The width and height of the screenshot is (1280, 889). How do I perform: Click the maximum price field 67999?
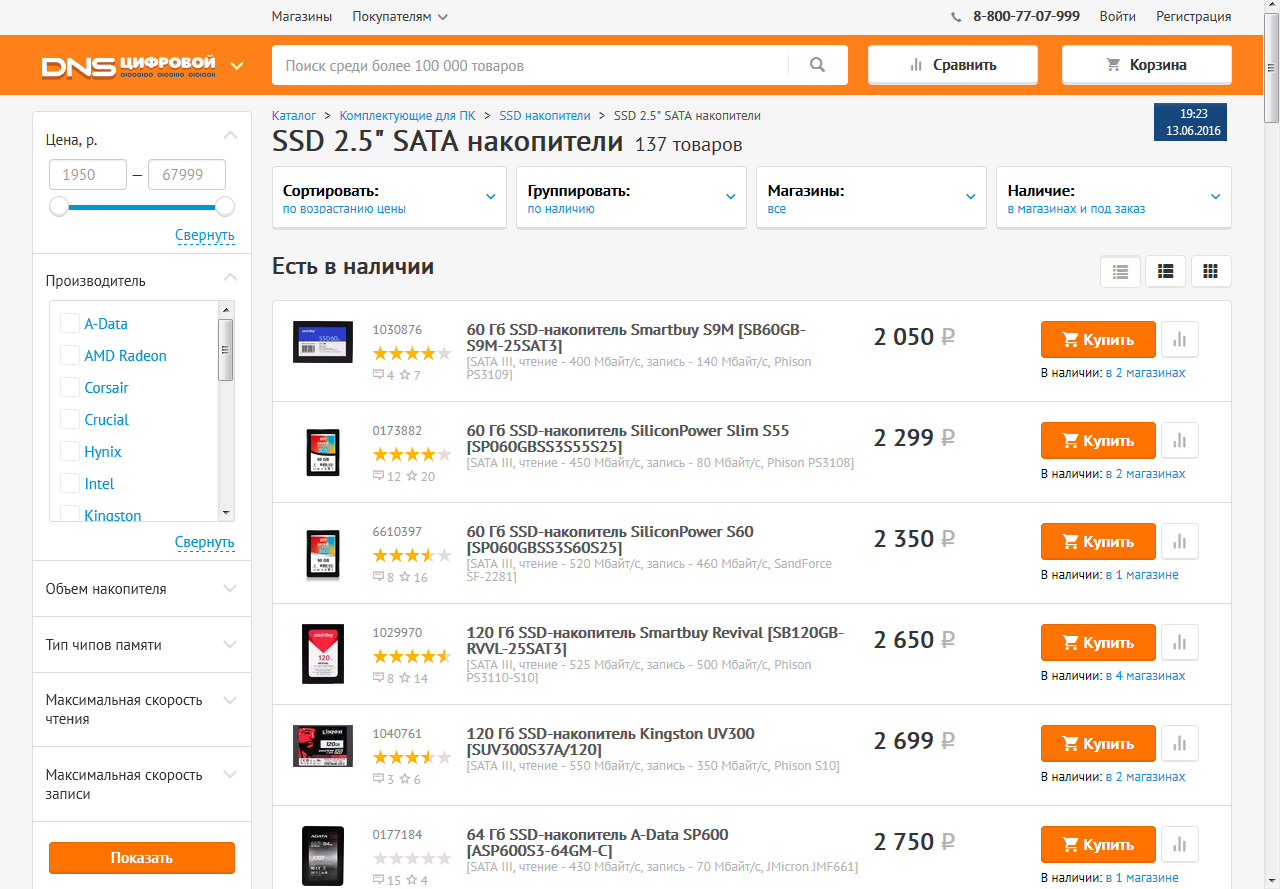tap(186, 175)
